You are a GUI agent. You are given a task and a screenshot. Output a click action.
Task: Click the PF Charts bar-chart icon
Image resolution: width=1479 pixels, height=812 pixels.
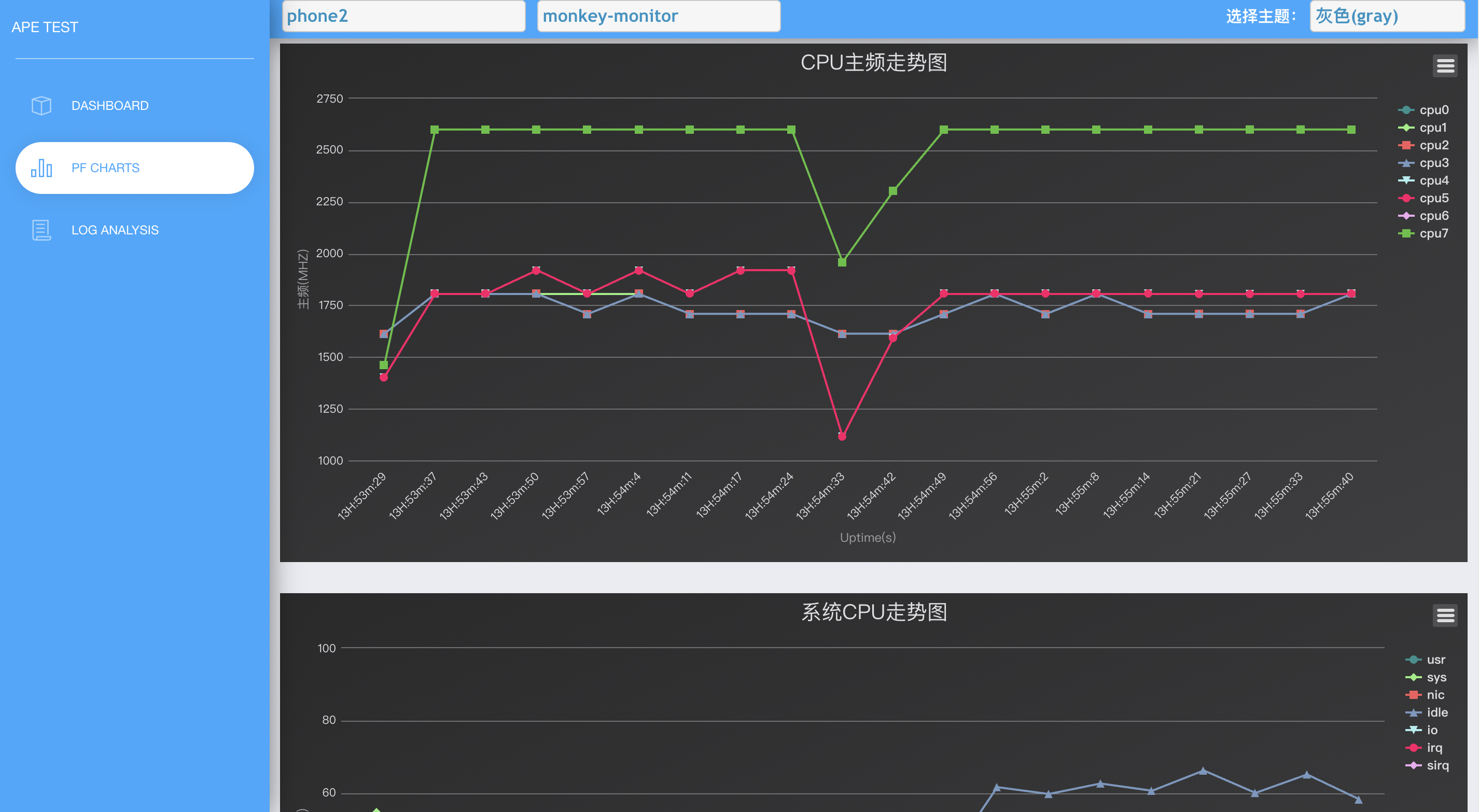click(41, 167)
